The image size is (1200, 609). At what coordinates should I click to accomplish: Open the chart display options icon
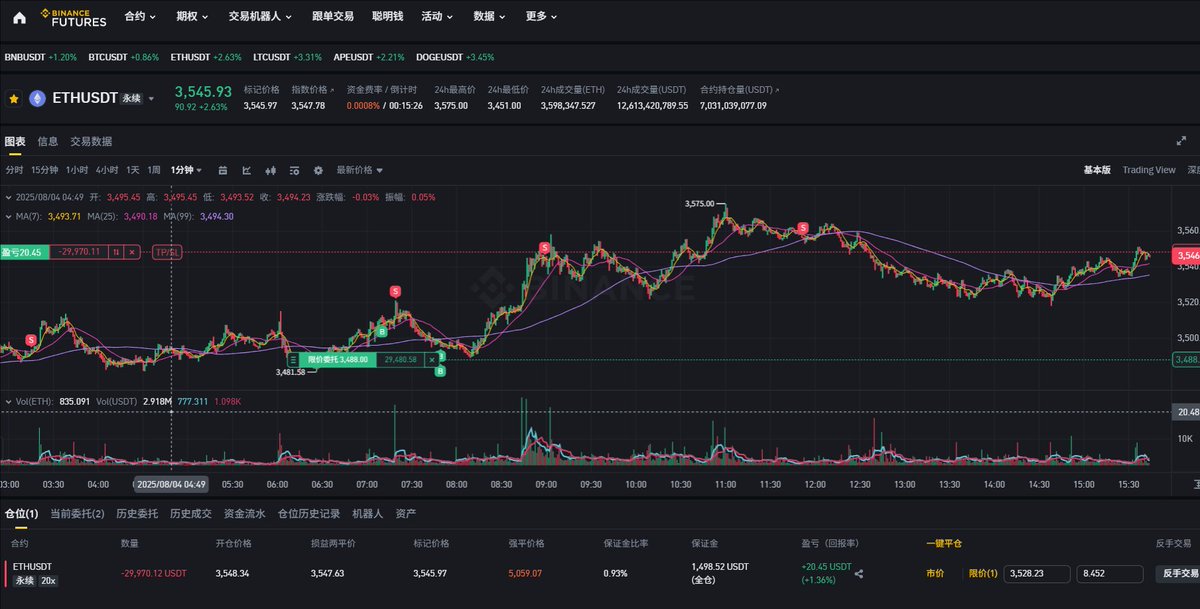[294, 170]
